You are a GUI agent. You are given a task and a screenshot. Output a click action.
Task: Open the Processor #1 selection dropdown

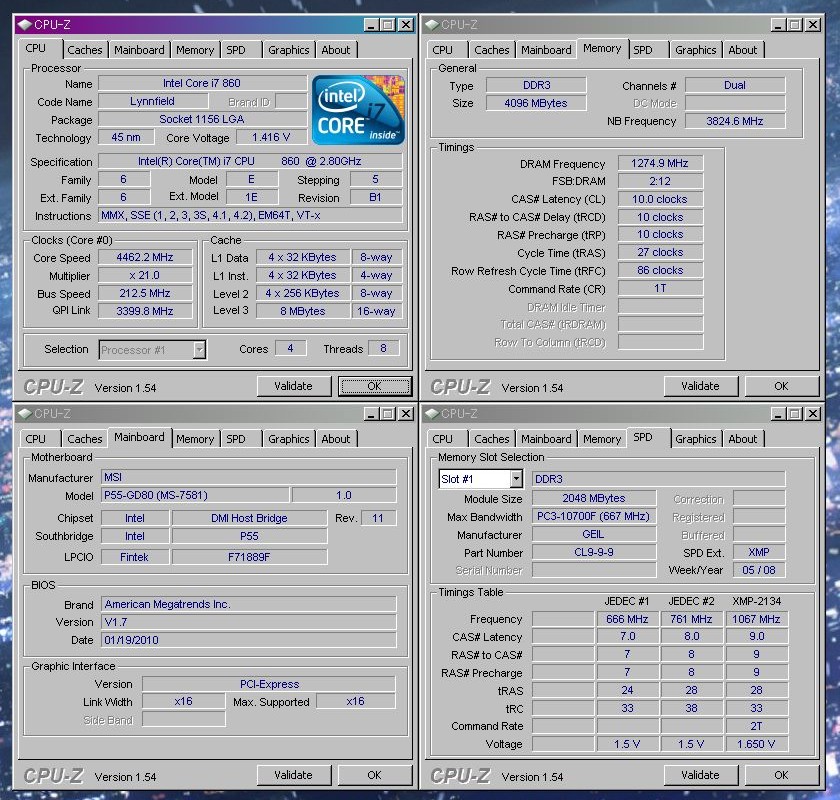(x=199, y=350)
